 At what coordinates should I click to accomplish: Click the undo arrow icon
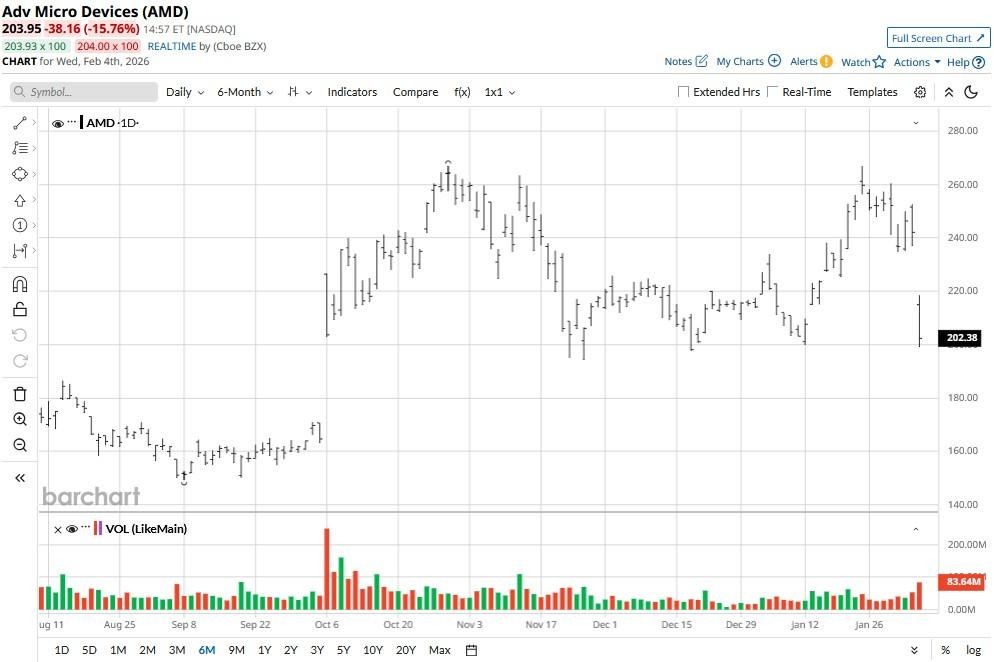(20, 335)
